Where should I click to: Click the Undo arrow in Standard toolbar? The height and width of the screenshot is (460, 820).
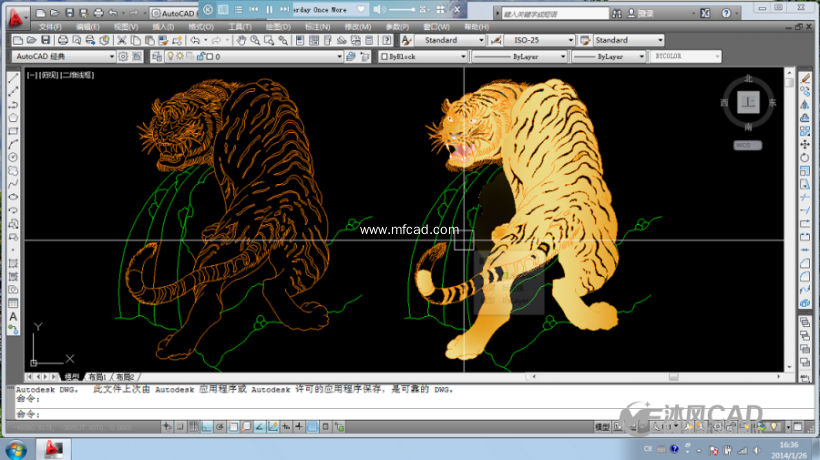tap(195, 40)
